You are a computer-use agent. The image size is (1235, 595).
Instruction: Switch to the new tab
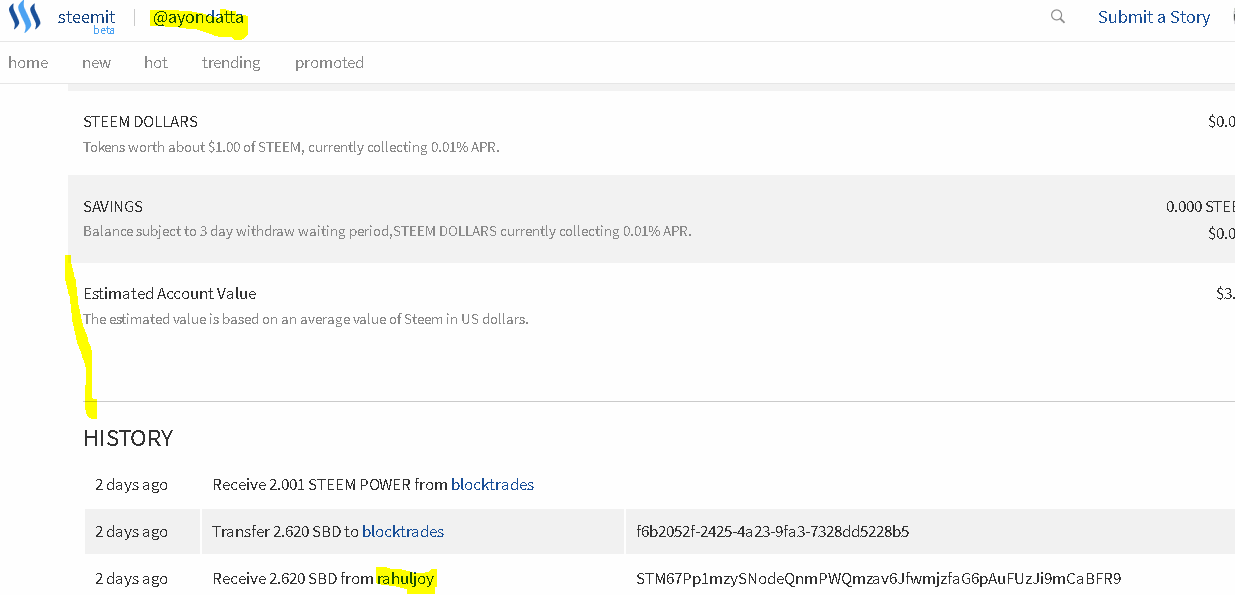(x=97, y=62)
